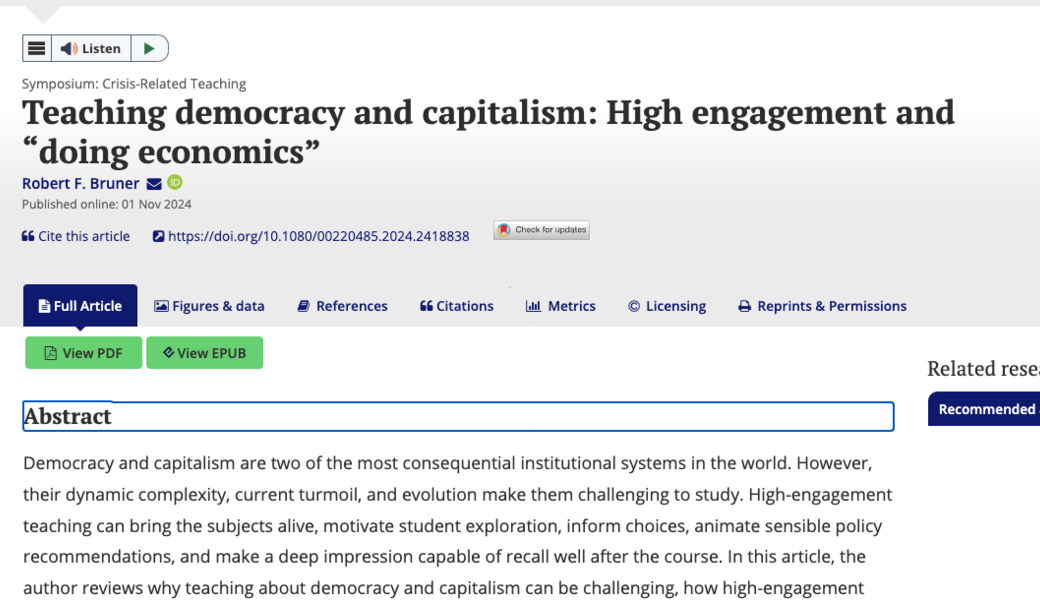Open Reprints & Permissions tab

coord(822,306)
